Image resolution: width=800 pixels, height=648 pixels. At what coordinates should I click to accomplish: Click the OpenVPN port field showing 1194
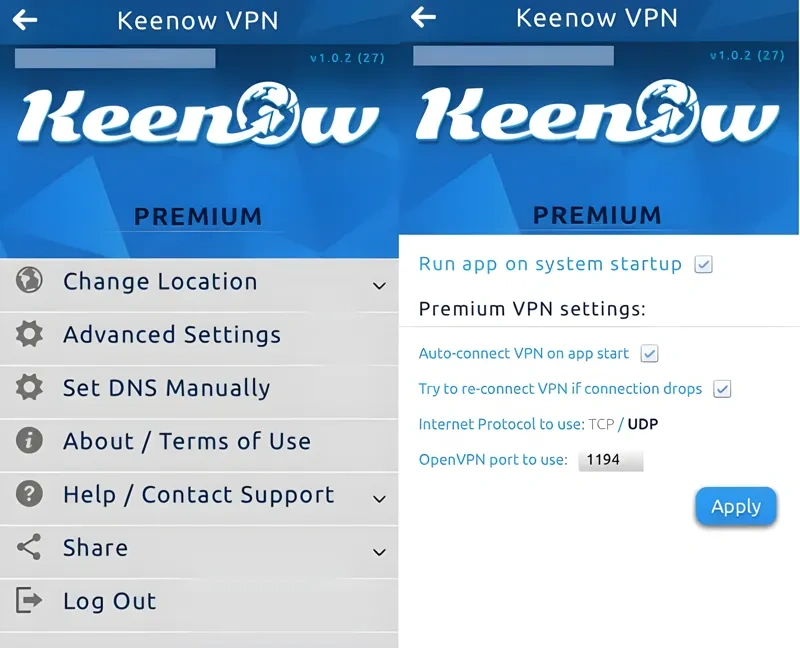point(611,460)
